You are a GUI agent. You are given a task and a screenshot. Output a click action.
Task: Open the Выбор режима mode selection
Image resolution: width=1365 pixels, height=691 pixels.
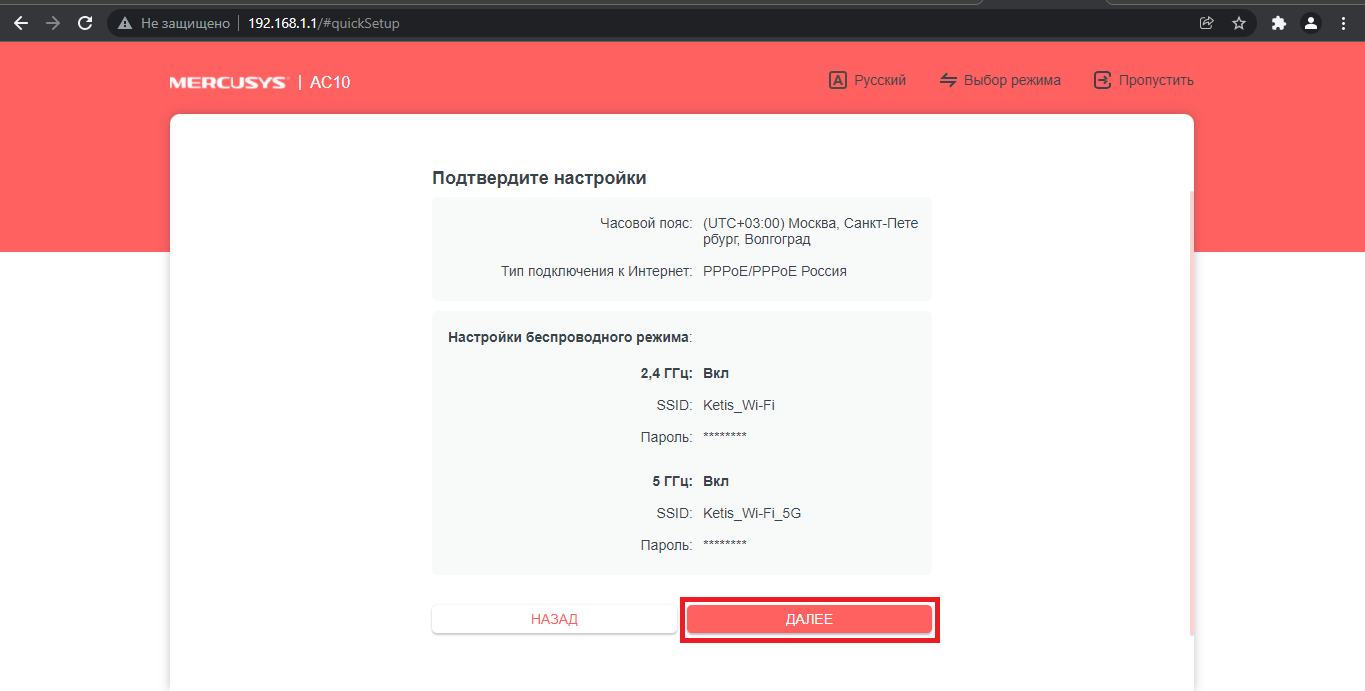(x=1012, y=80)
